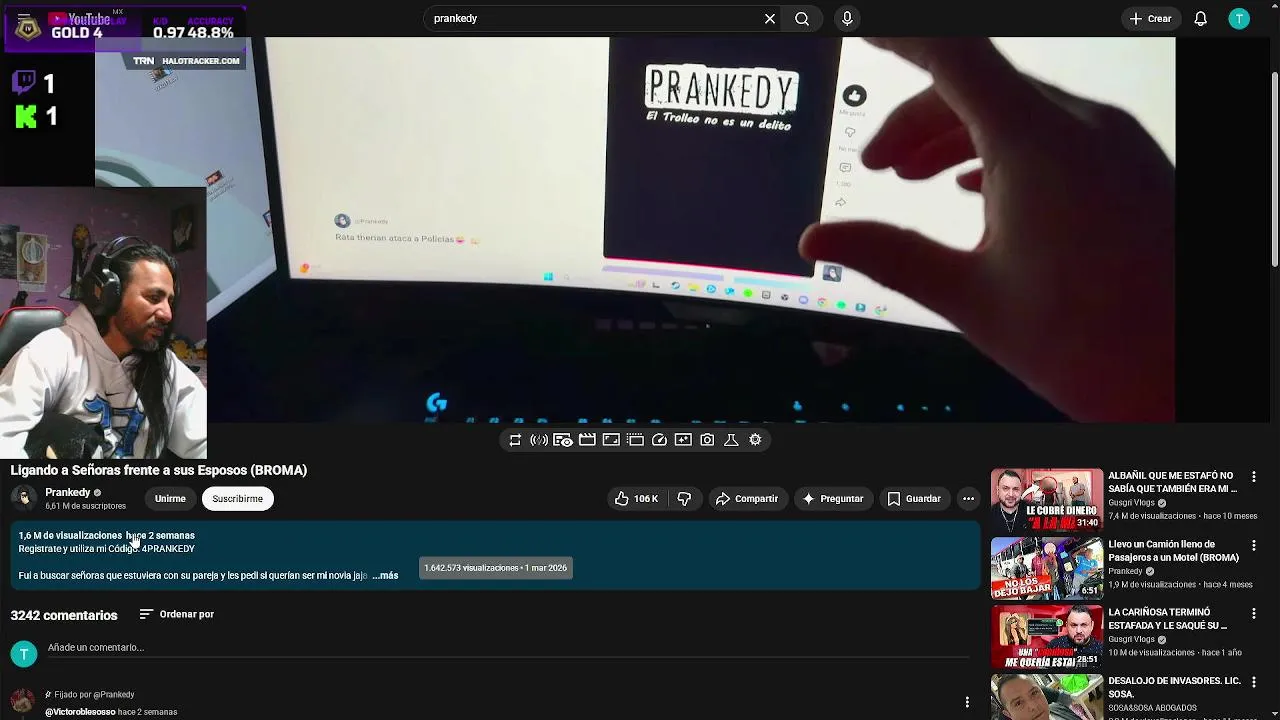Click the picture-in-picture style screen icon
Viewport: 1280px width, 720px height.
pyautogui.click(x=611, y=440)
